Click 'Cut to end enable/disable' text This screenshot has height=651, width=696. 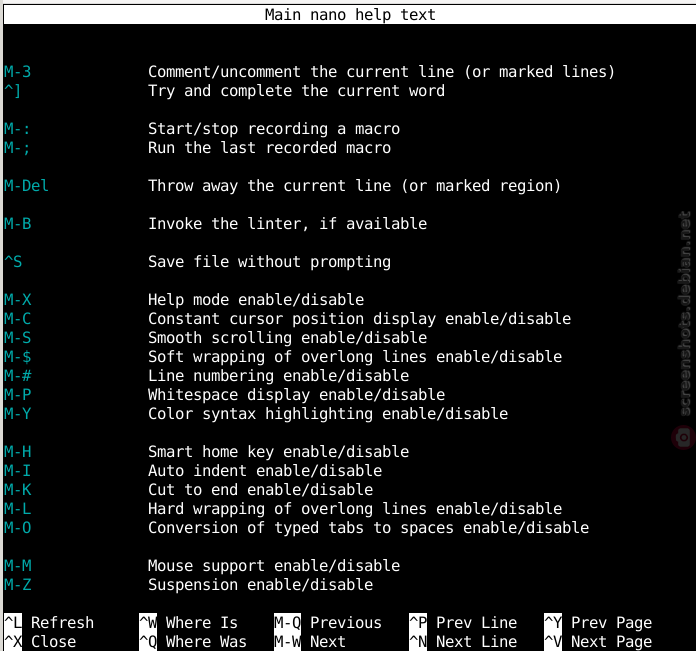(x=260, y=489)
